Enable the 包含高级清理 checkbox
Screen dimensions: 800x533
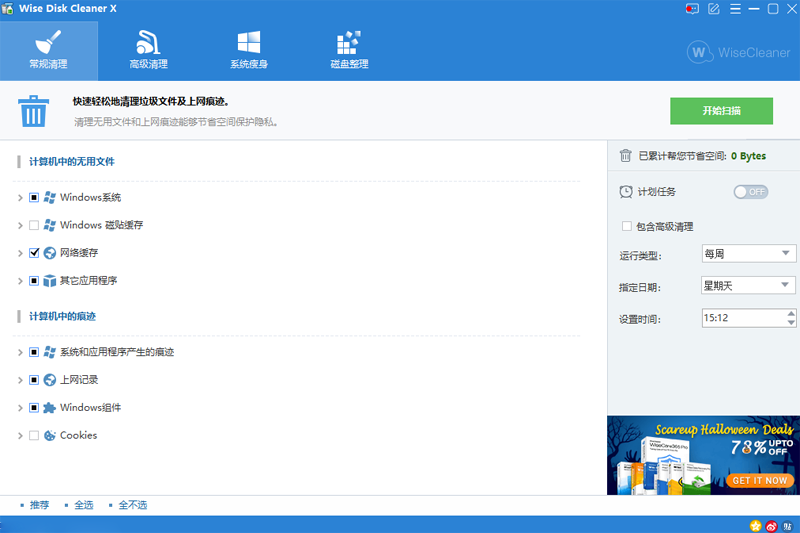[627, 226]
